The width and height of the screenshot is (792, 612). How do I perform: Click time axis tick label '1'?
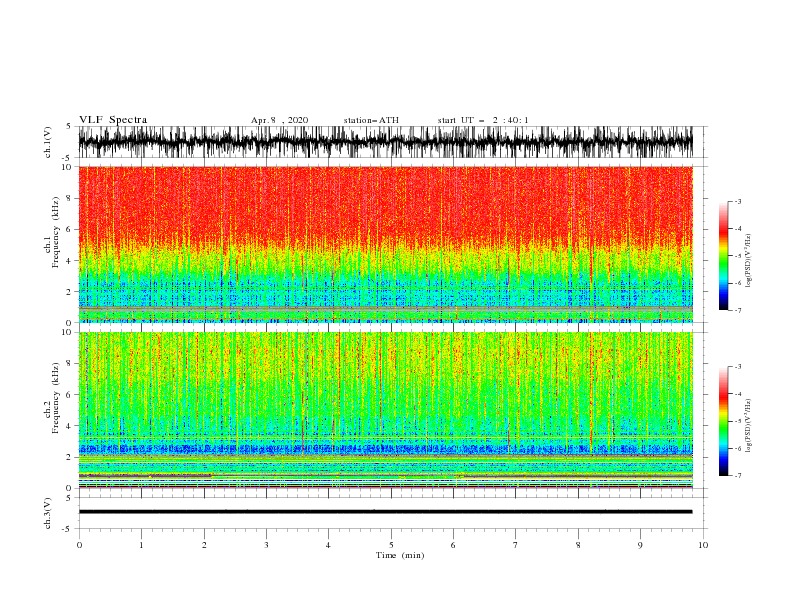pyautogui.click(x=141, y=545)
